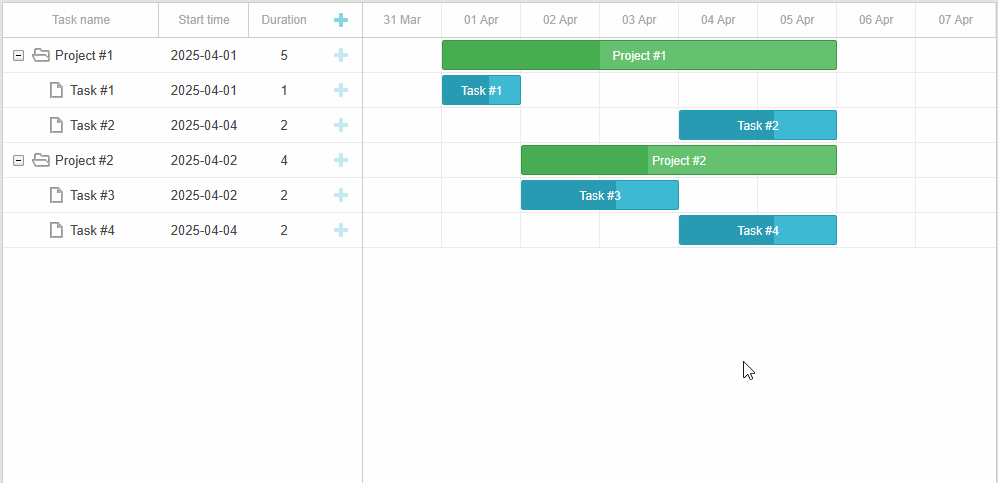
Task: Collapse the Project #2 tree node
Action: (18, 160)
